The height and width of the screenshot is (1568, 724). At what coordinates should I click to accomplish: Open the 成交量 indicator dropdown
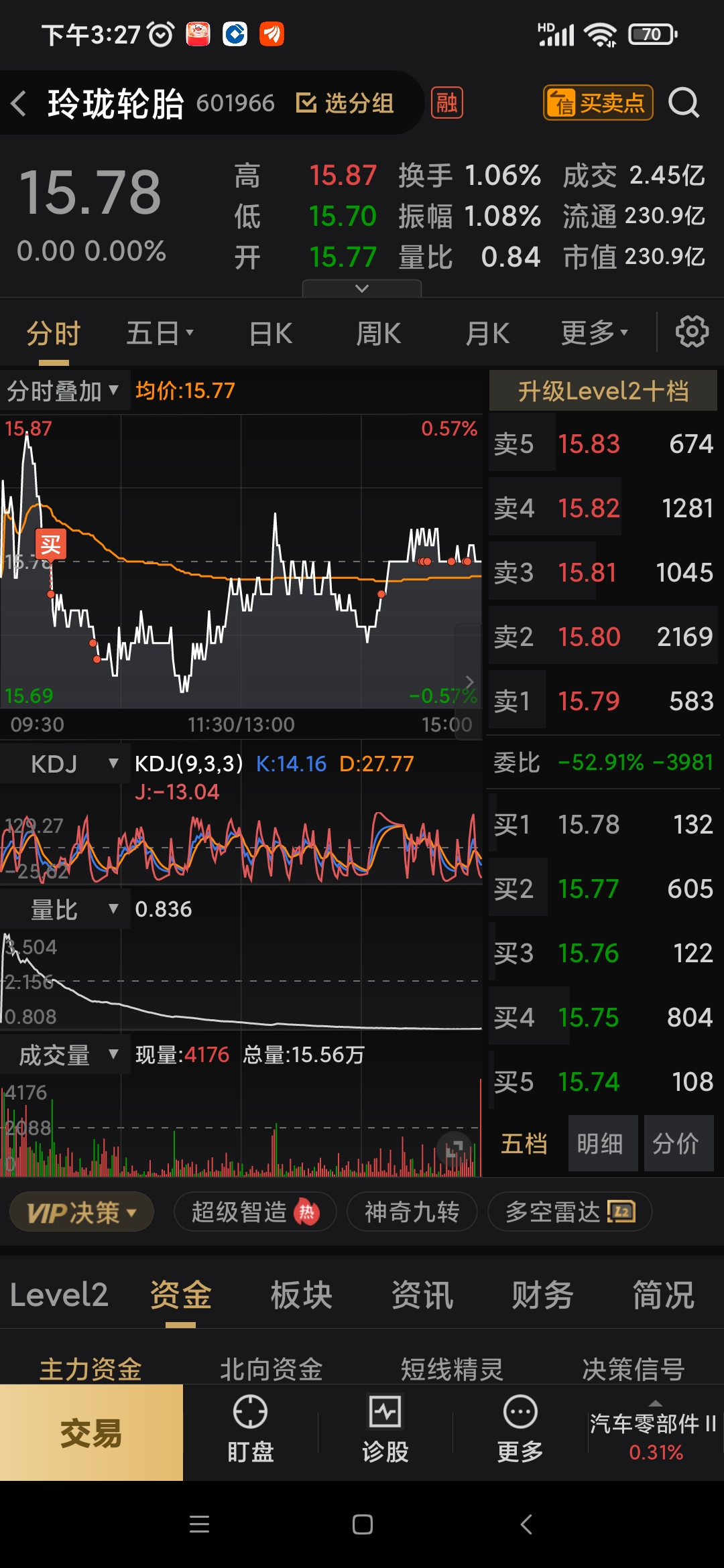point(64,1055)
